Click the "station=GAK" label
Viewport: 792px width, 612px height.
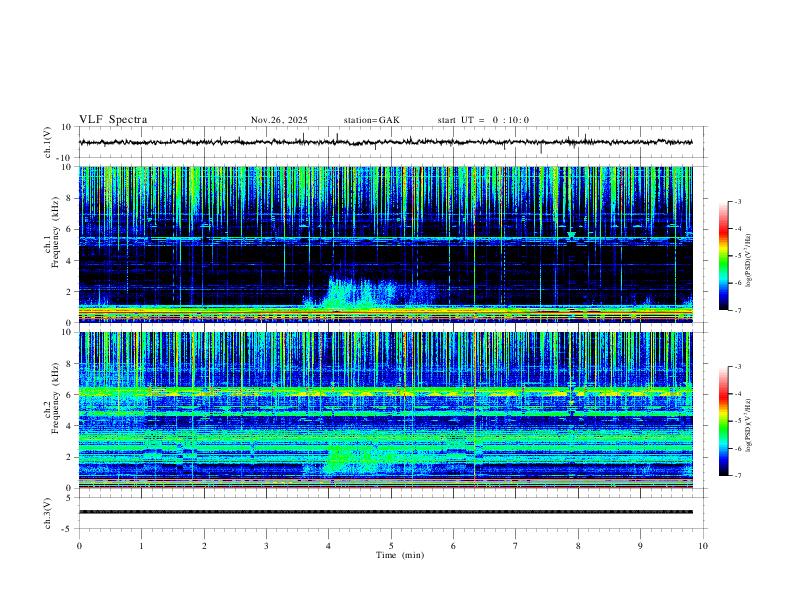(x=371, y=120)
